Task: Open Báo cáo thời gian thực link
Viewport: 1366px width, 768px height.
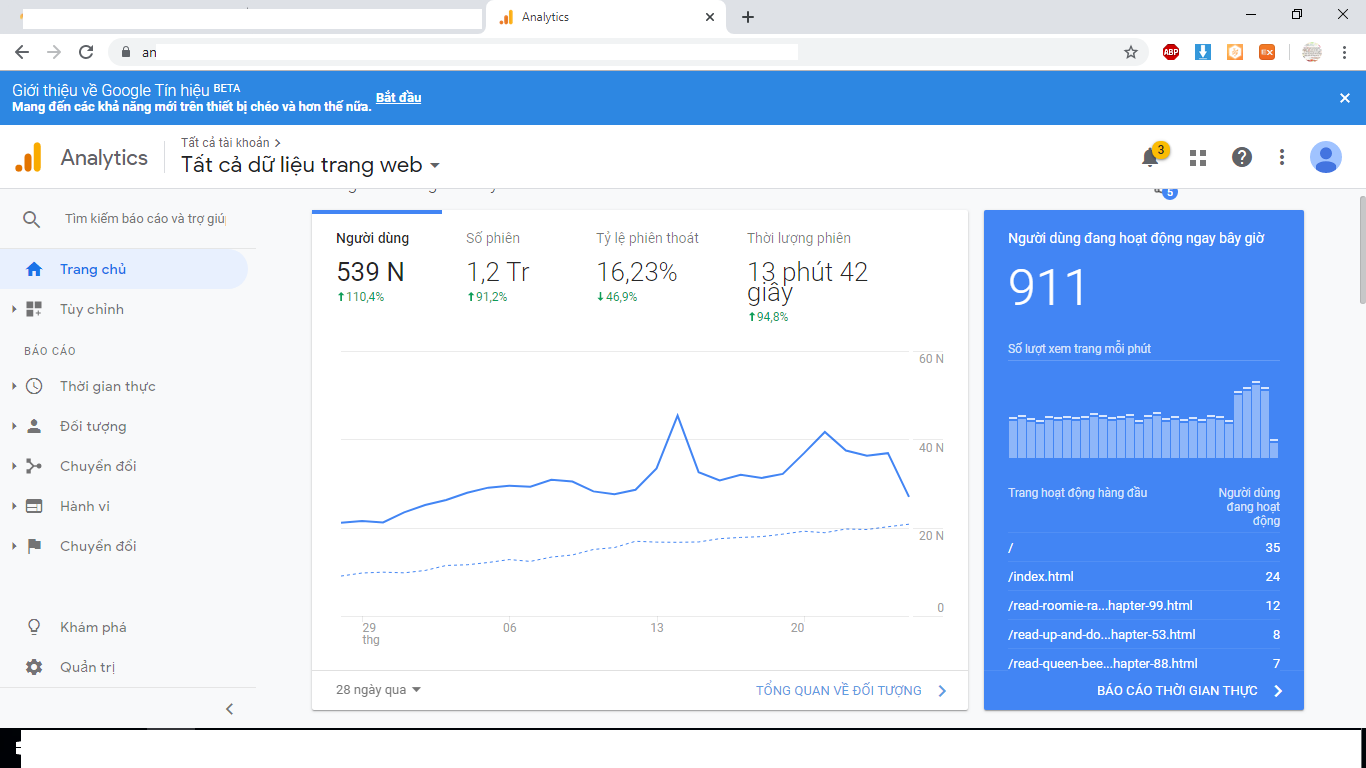Action: coord(1188,690)
